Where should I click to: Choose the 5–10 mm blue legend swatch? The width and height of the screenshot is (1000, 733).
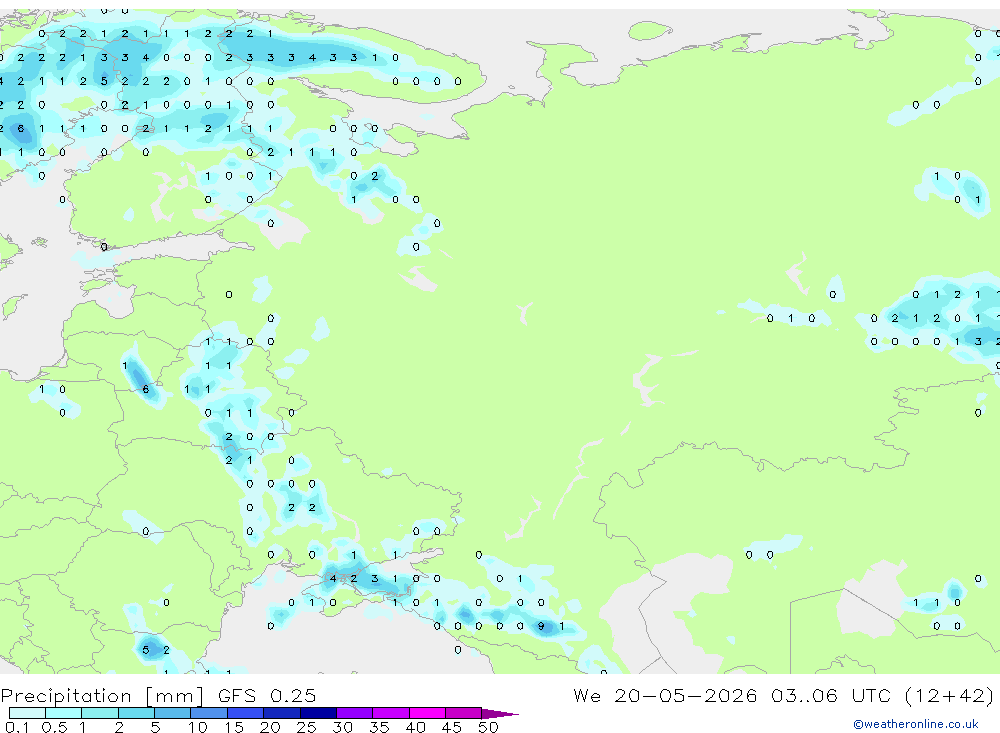[x=173, y=713]
